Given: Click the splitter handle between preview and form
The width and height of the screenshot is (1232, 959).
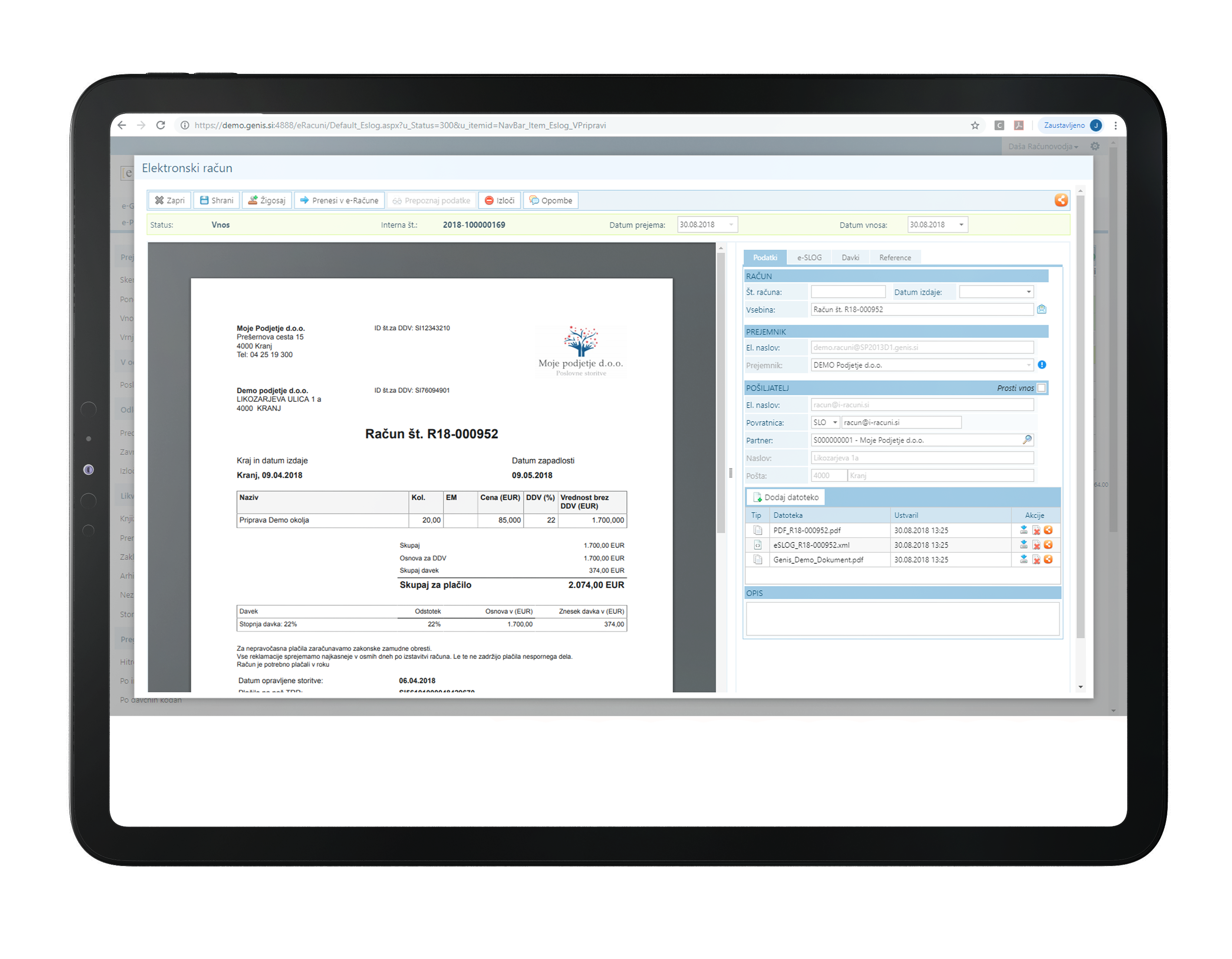Looking at the screenshot, I should click(731, 473).
